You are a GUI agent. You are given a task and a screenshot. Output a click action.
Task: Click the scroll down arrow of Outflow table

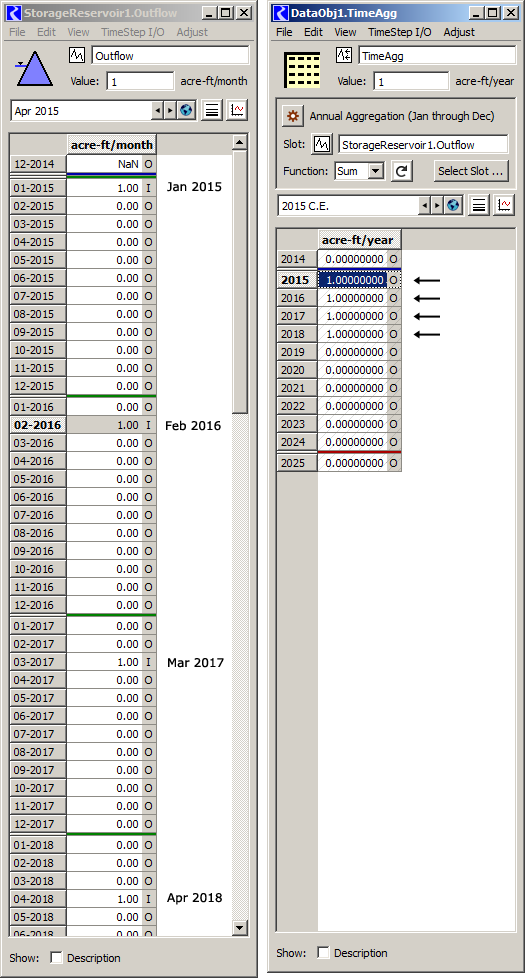(x=240, y=927)
